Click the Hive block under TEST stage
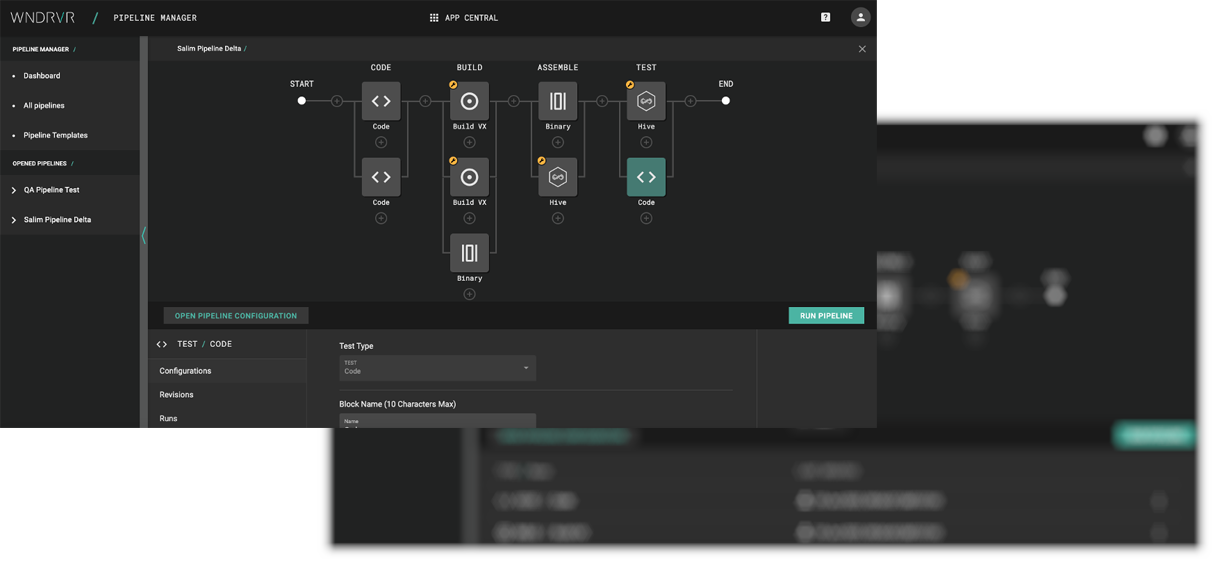The width and height of the screenshot is (1212, 561). click(646, 101)
